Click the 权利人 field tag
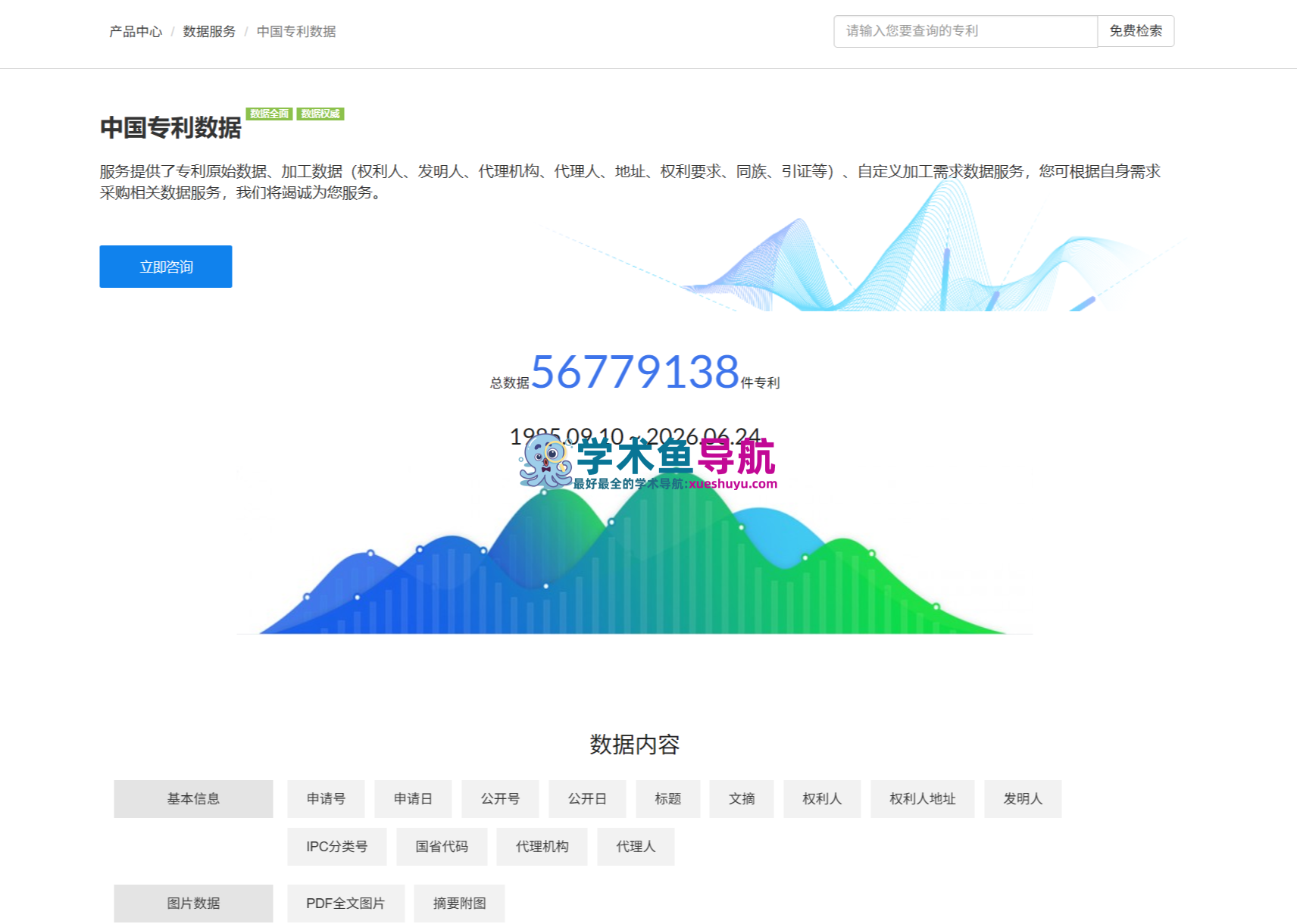 (822, 798)
